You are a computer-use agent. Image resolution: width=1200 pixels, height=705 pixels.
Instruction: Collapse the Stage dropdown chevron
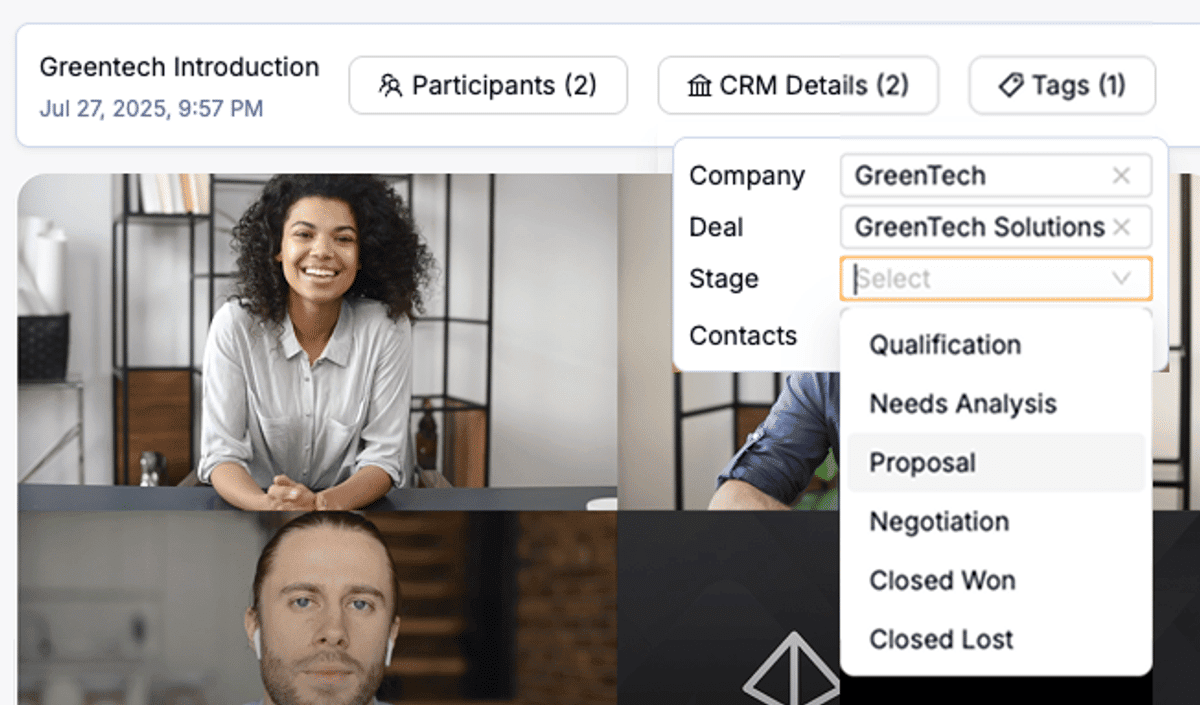pyautogui.click(x=1121, y=279)
